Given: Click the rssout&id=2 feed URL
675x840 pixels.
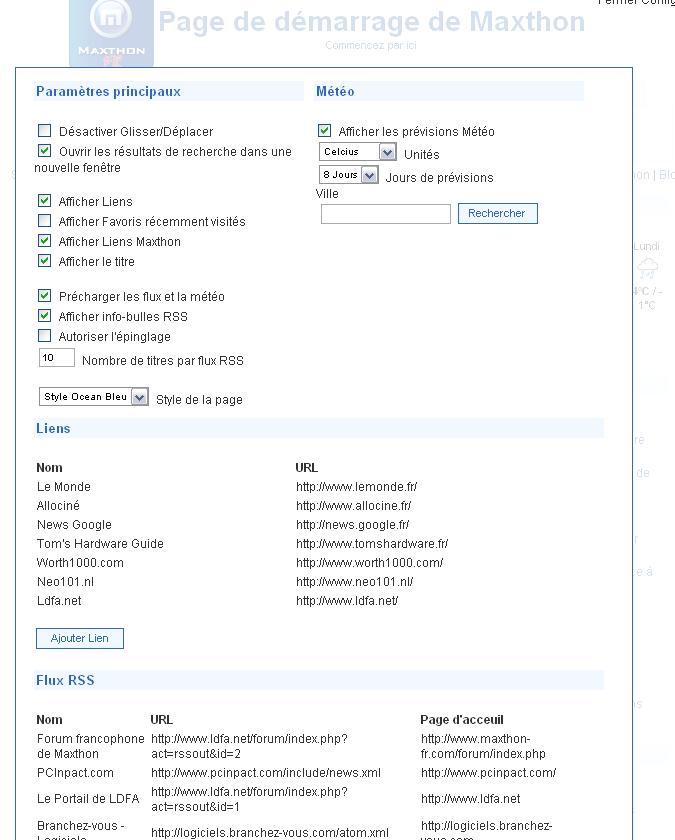Looking at the screenshot, I should point(249,746).
